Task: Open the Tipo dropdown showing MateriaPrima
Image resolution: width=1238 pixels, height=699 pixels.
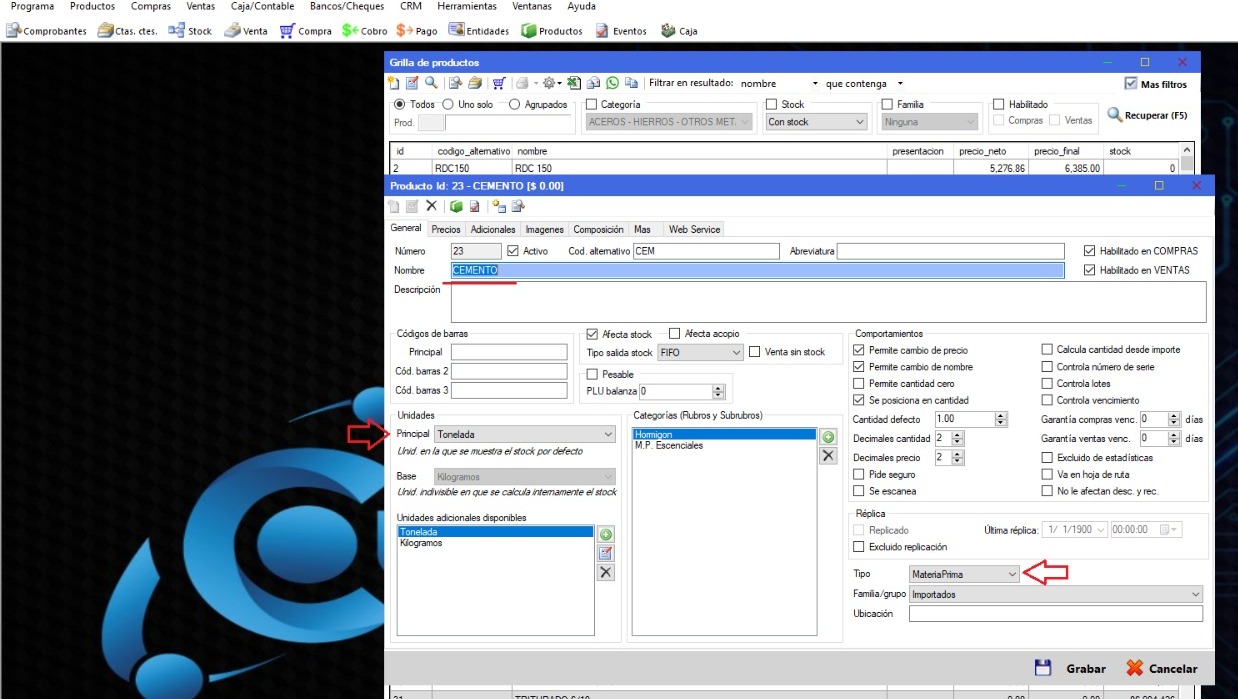Action: pyautogui.click(x=964, y=574)
